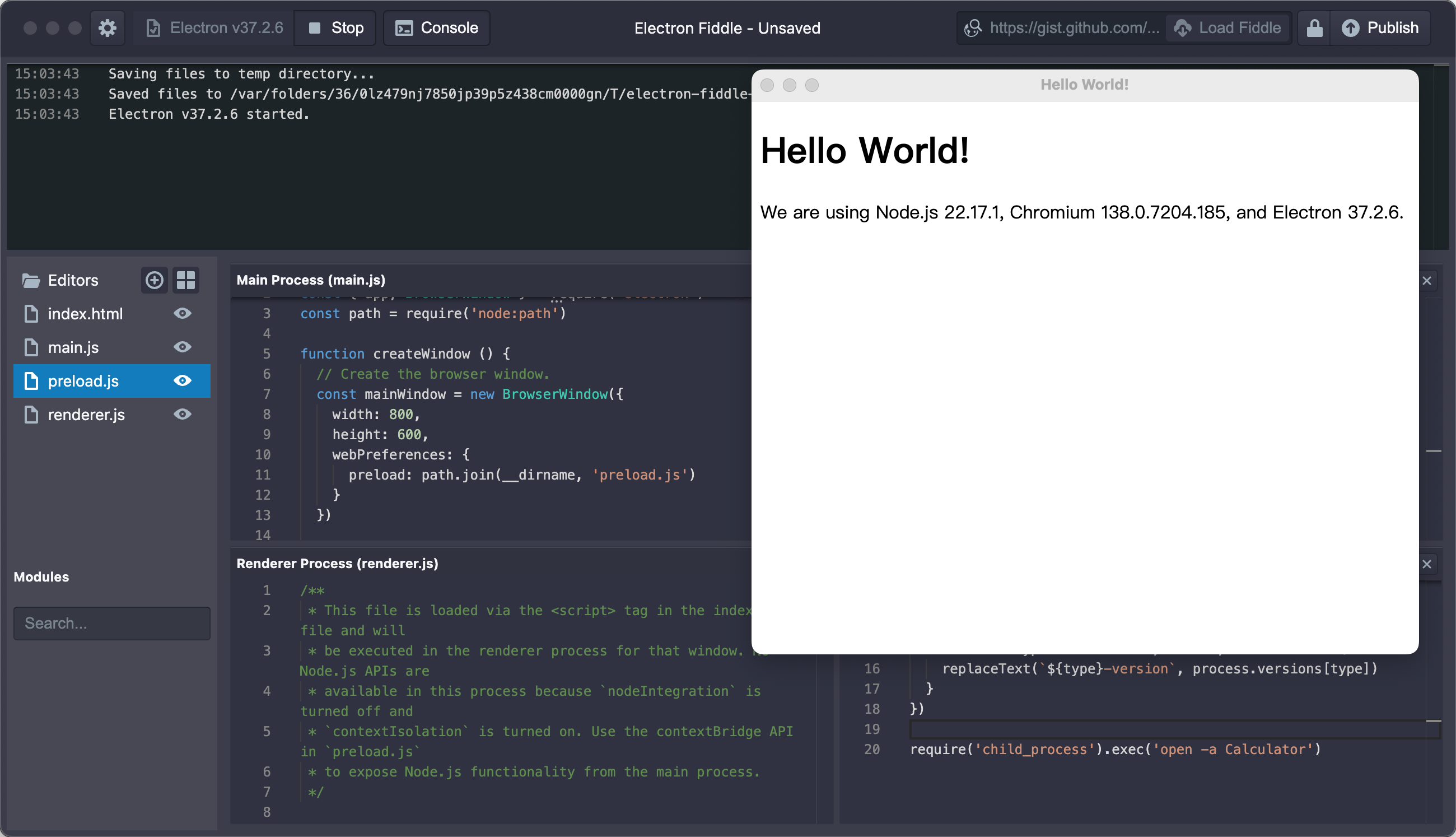Toggle visibility of main.js editor
Screen dimensions: 1456x837
(183, 347)
